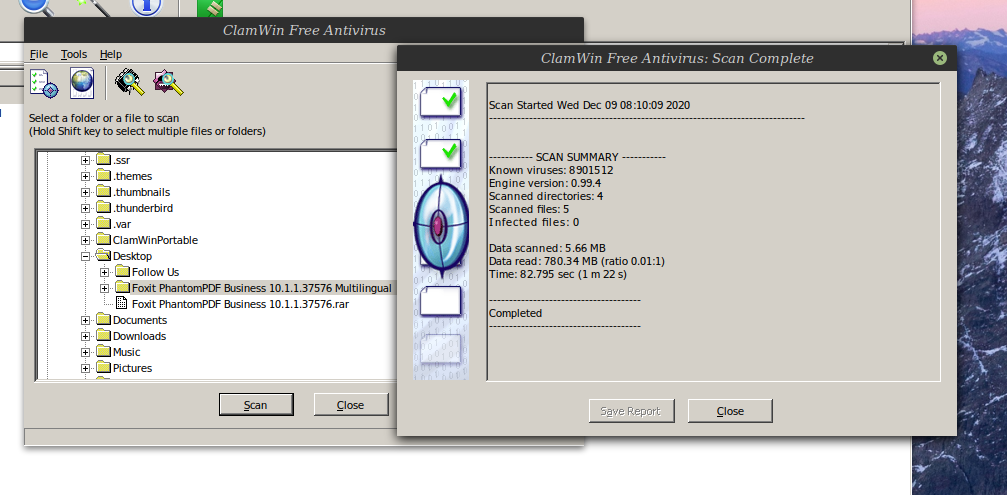Click the Follow Us folder icon

tap(123, 272)
